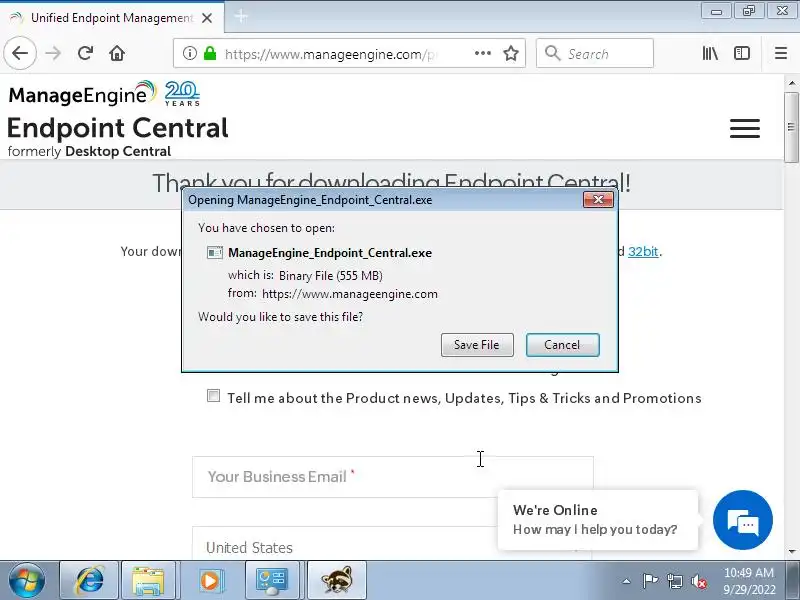
Task: Open the Firefox hamburger menu
Action: click(781, 53)
